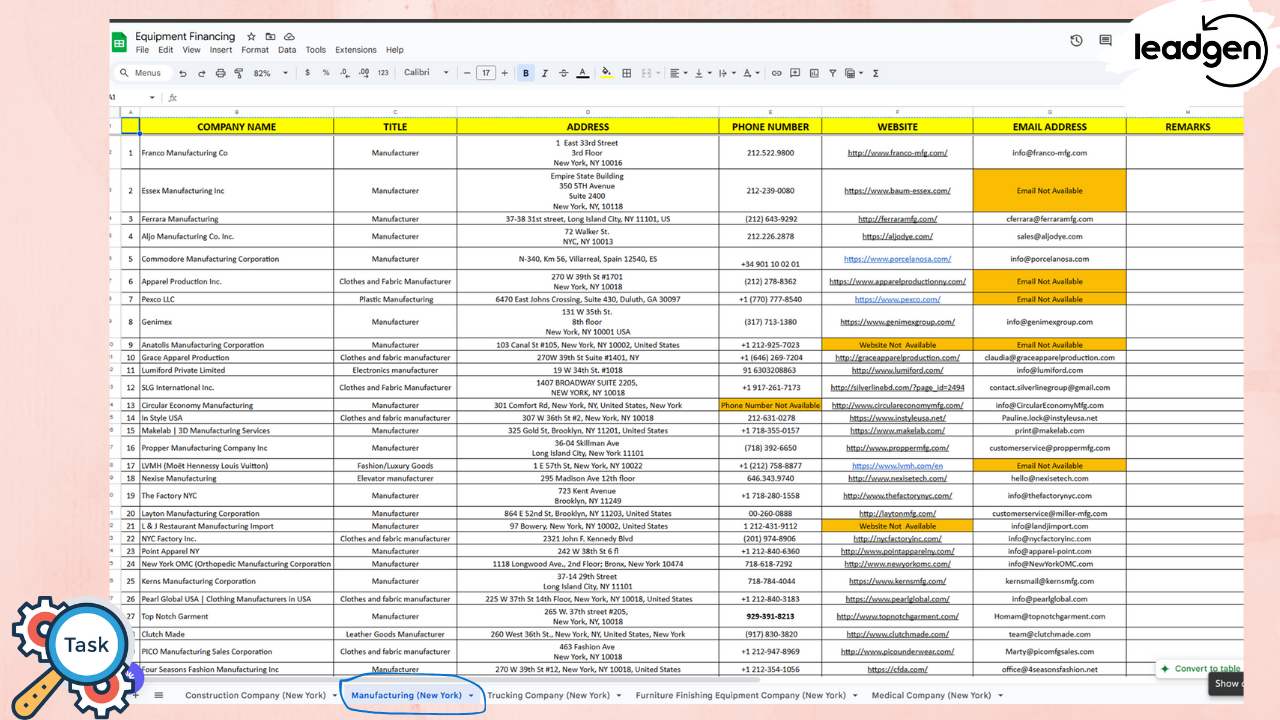The image size is (1280, 720).
Task: Open the franco-mfg.com website link
Action: 897,153
